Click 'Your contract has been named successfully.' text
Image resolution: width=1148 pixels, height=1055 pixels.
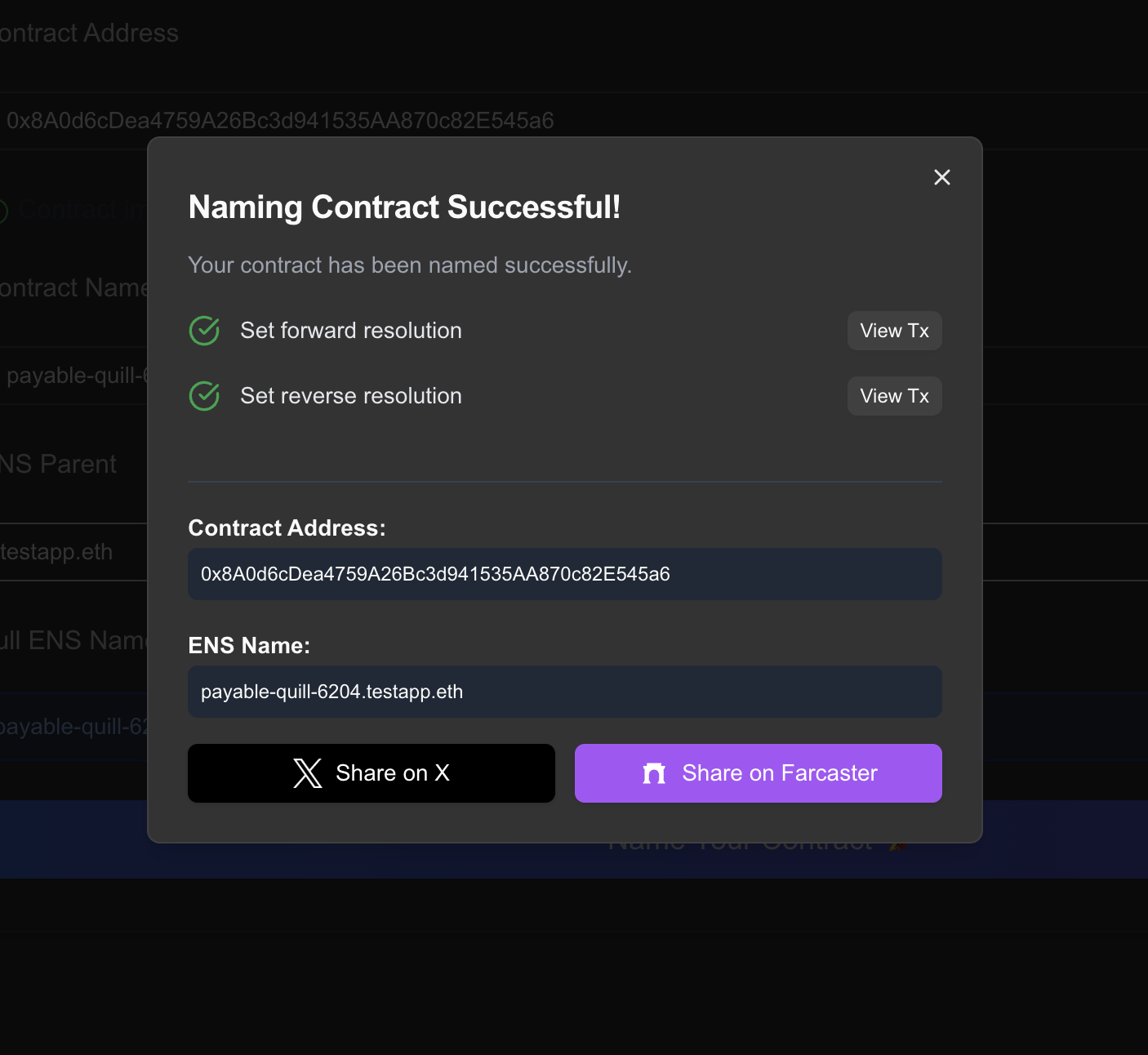pos(410,265)
